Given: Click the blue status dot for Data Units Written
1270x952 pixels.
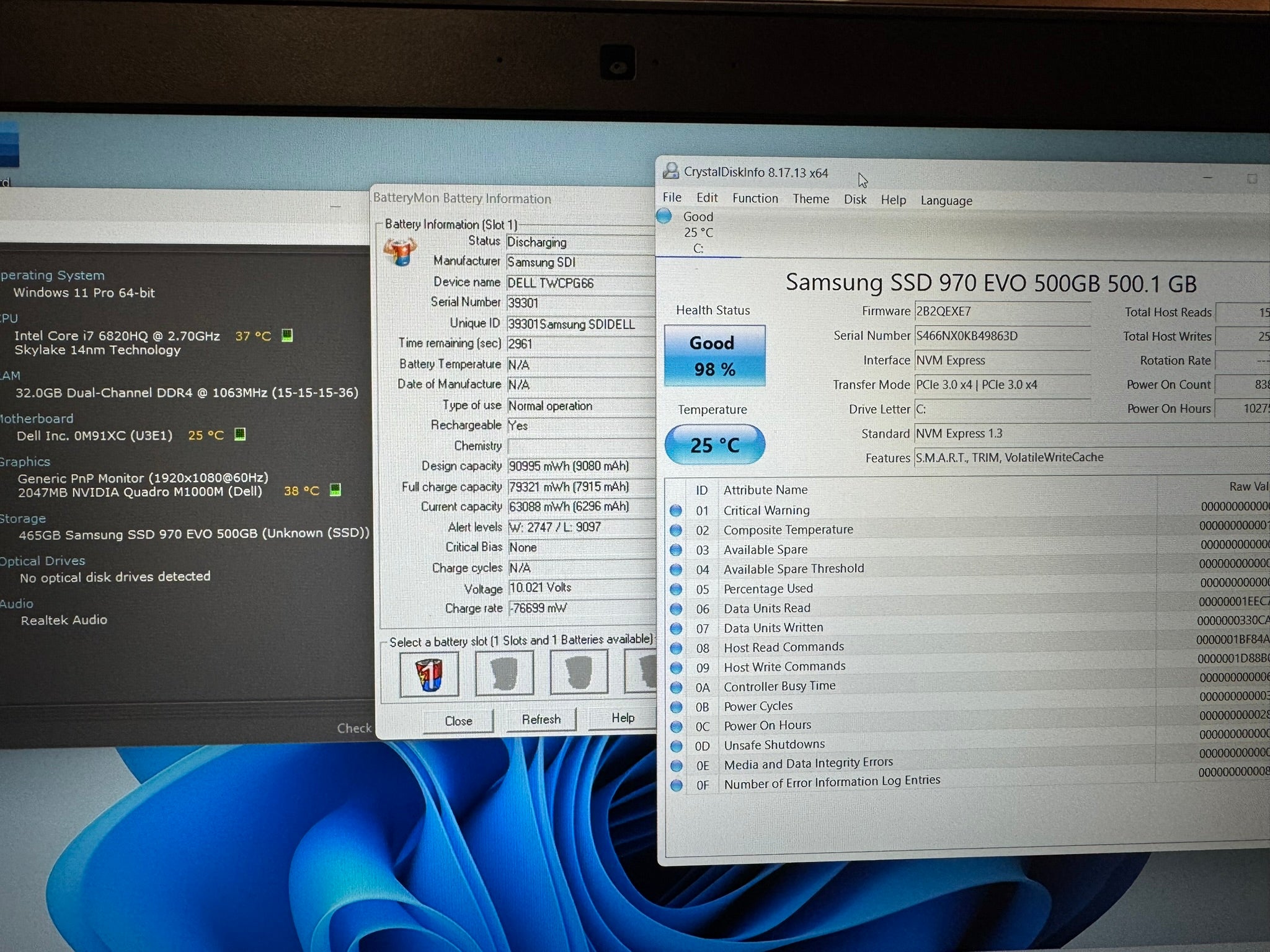Looking at the screenshot, I should 676,628.
